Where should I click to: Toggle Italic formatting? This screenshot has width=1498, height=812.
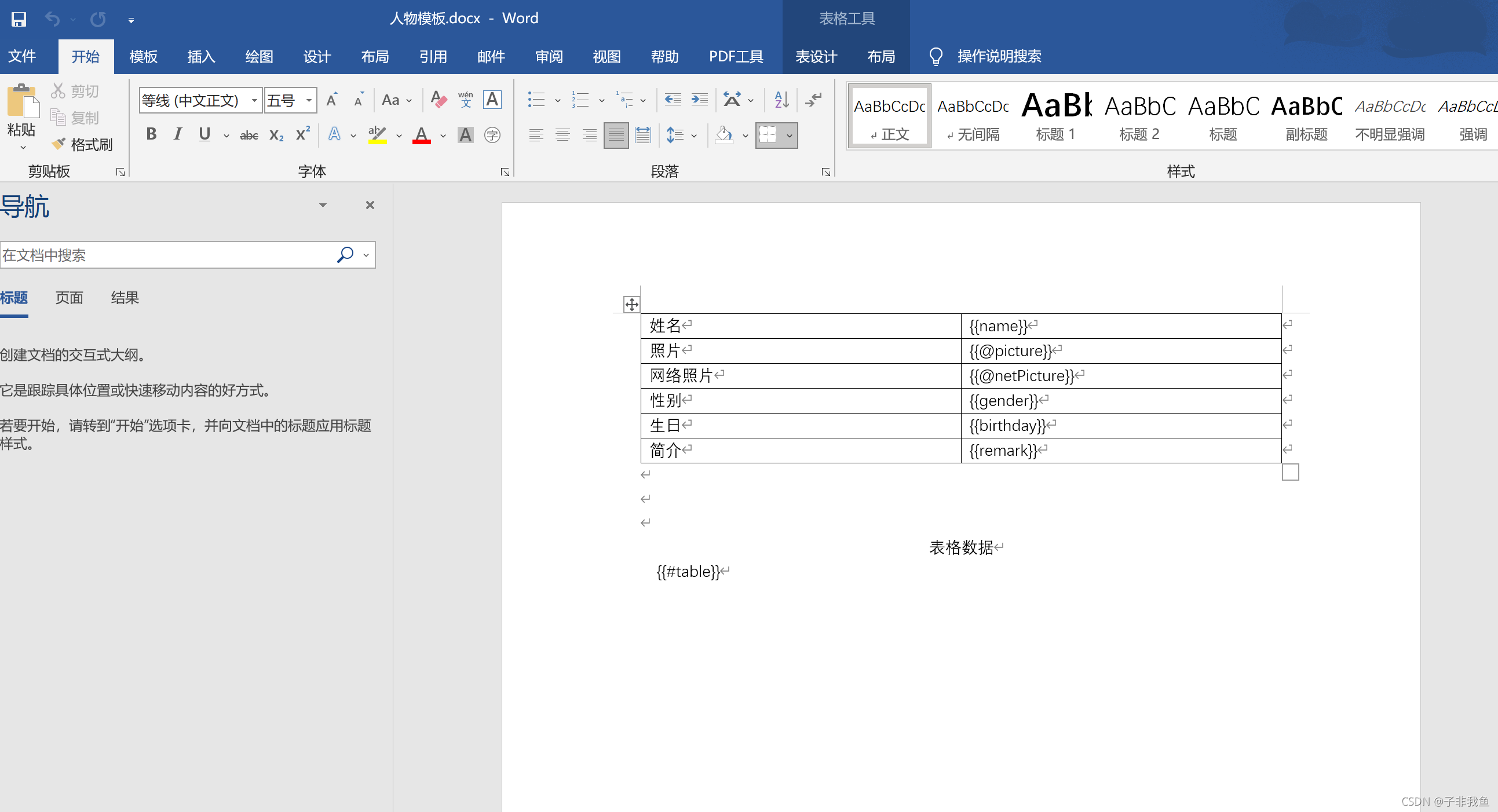pos(178,135)
